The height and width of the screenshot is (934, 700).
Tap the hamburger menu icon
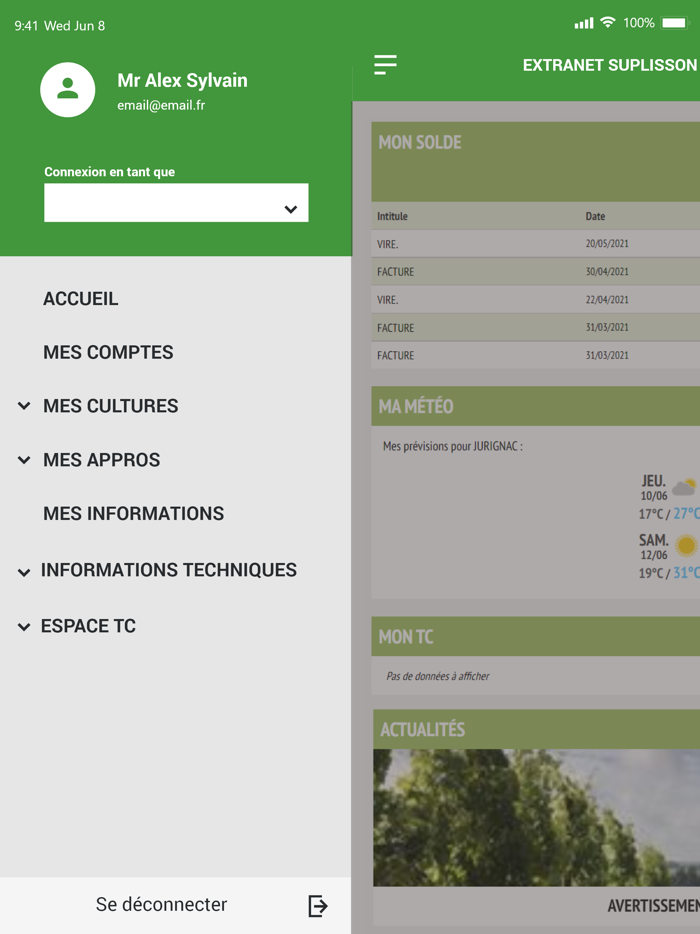tap(385, 64)
